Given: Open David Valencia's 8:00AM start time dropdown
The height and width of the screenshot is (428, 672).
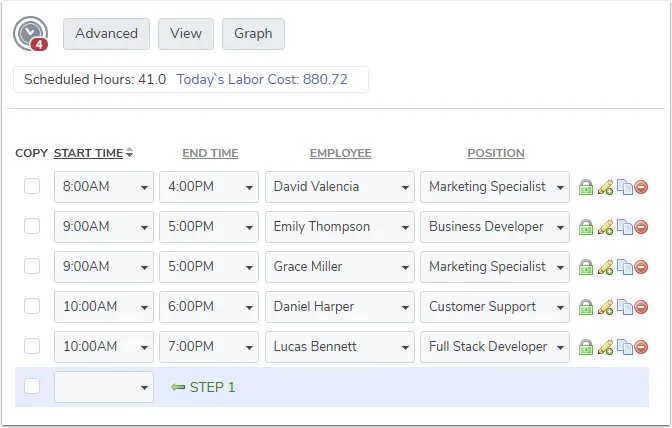Looking at the screenshot, I should coord(104,187).
